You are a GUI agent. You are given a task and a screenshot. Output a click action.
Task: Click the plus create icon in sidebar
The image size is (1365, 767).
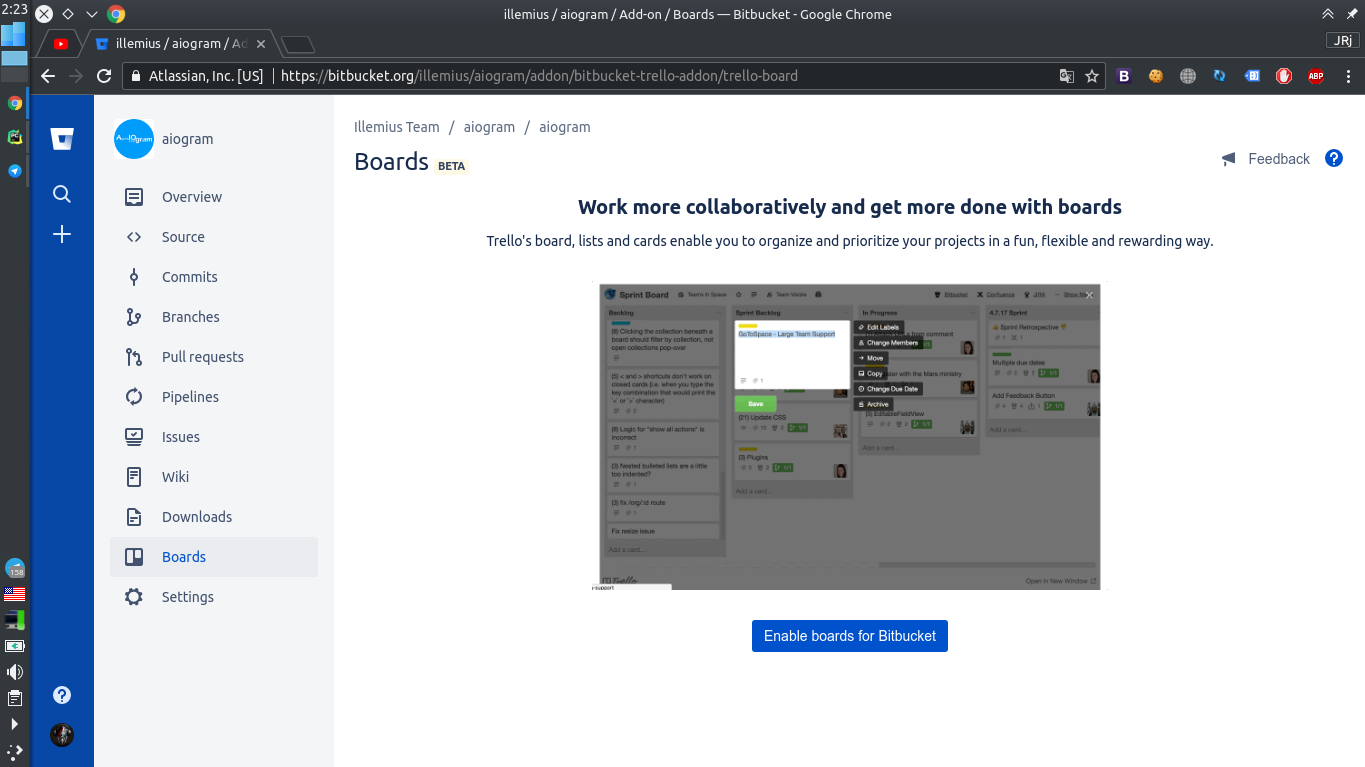(62, 234)
